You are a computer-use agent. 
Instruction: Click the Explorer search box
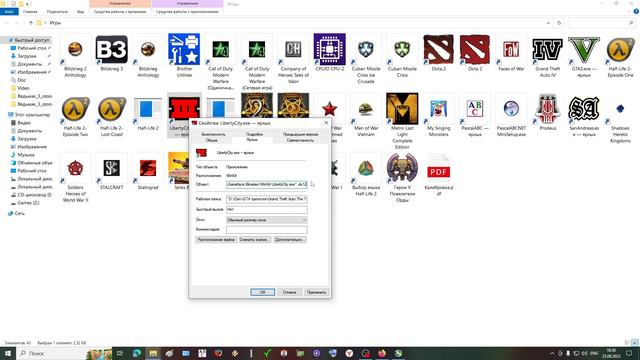click(602, 23)
